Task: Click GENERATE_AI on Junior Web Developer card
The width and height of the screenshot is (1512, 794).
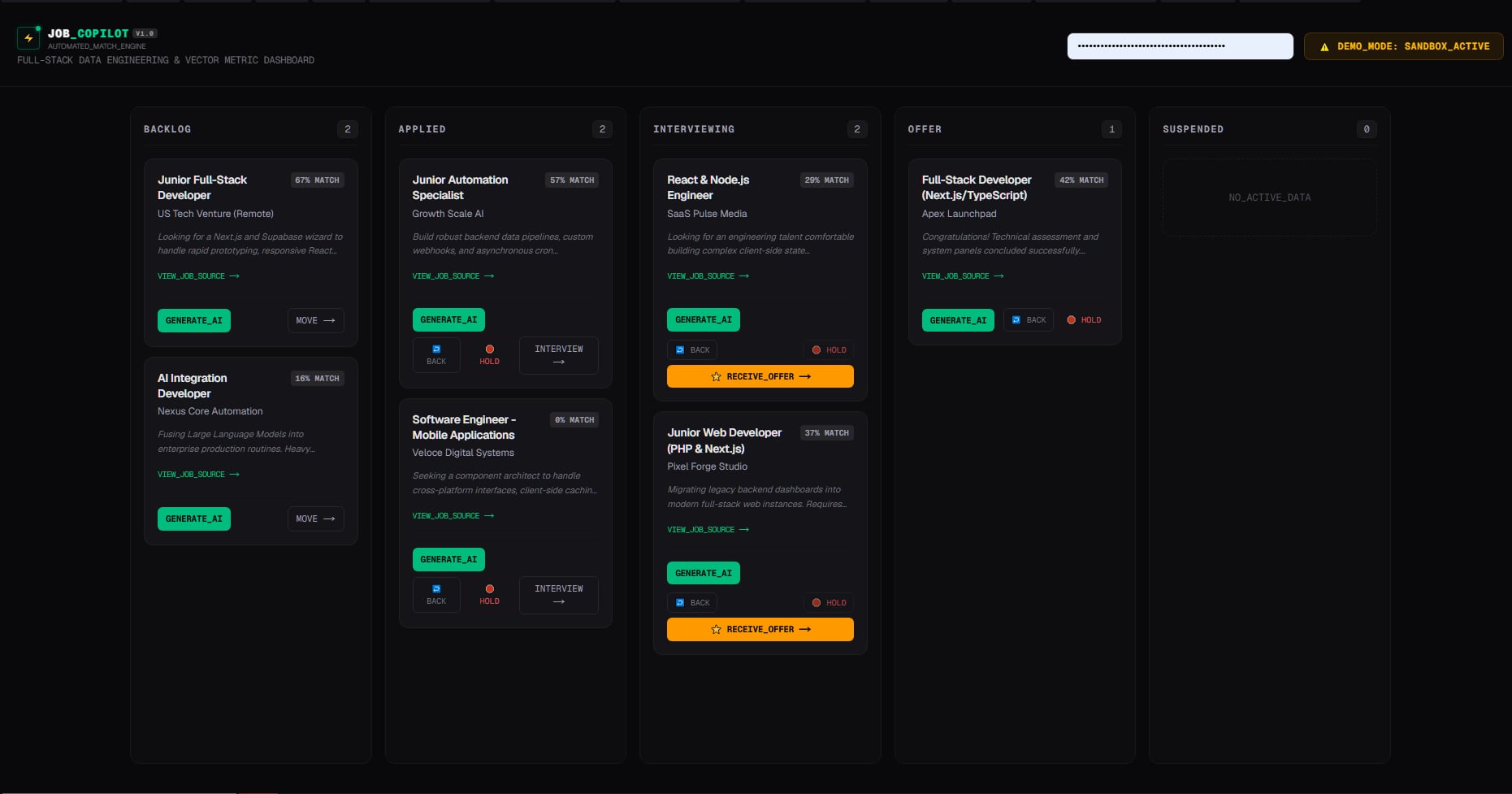Action: coord(704,573)
